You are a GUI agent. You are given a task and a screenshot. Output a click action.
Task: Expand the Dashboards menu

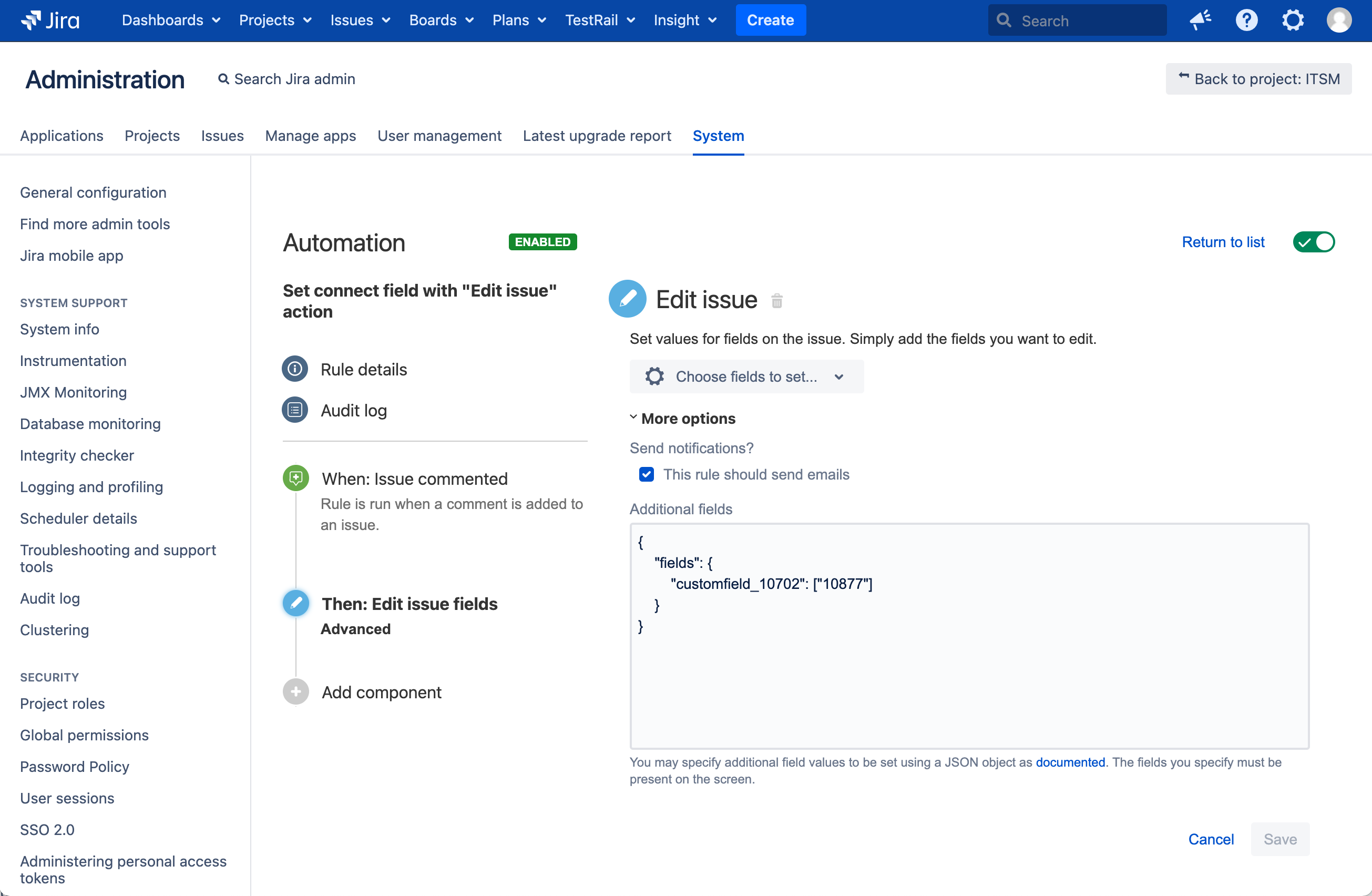click(x=171, y=21)
